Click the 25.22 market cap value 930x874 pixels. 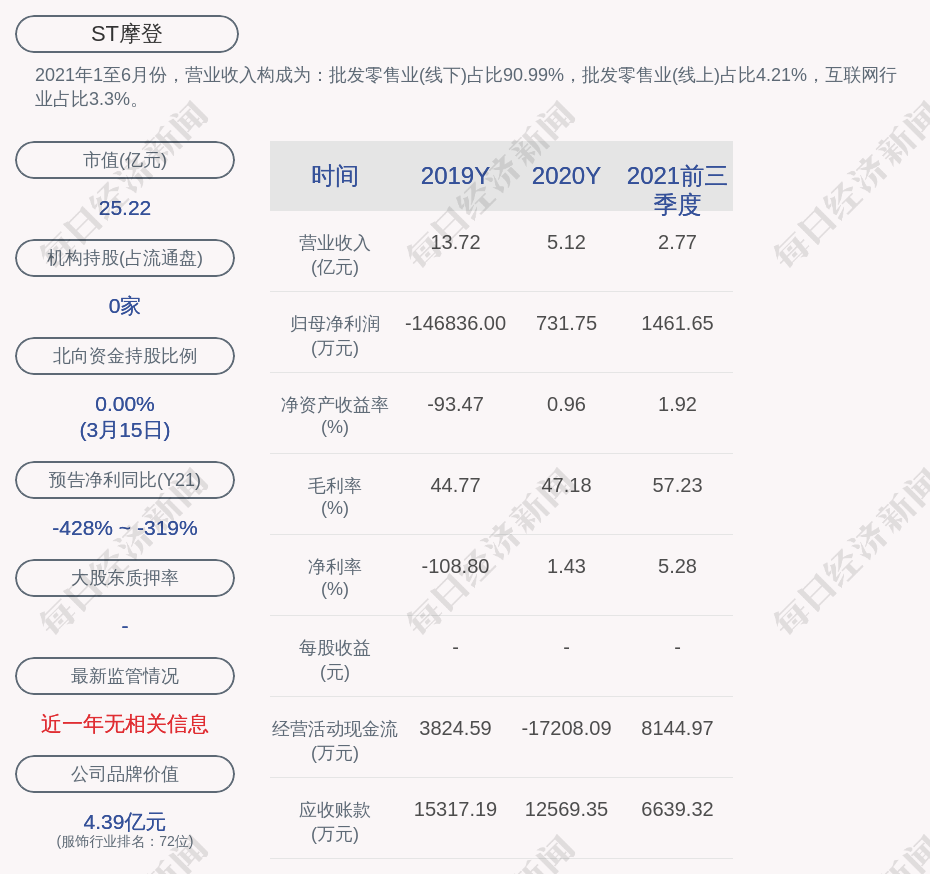click(125, 208)
